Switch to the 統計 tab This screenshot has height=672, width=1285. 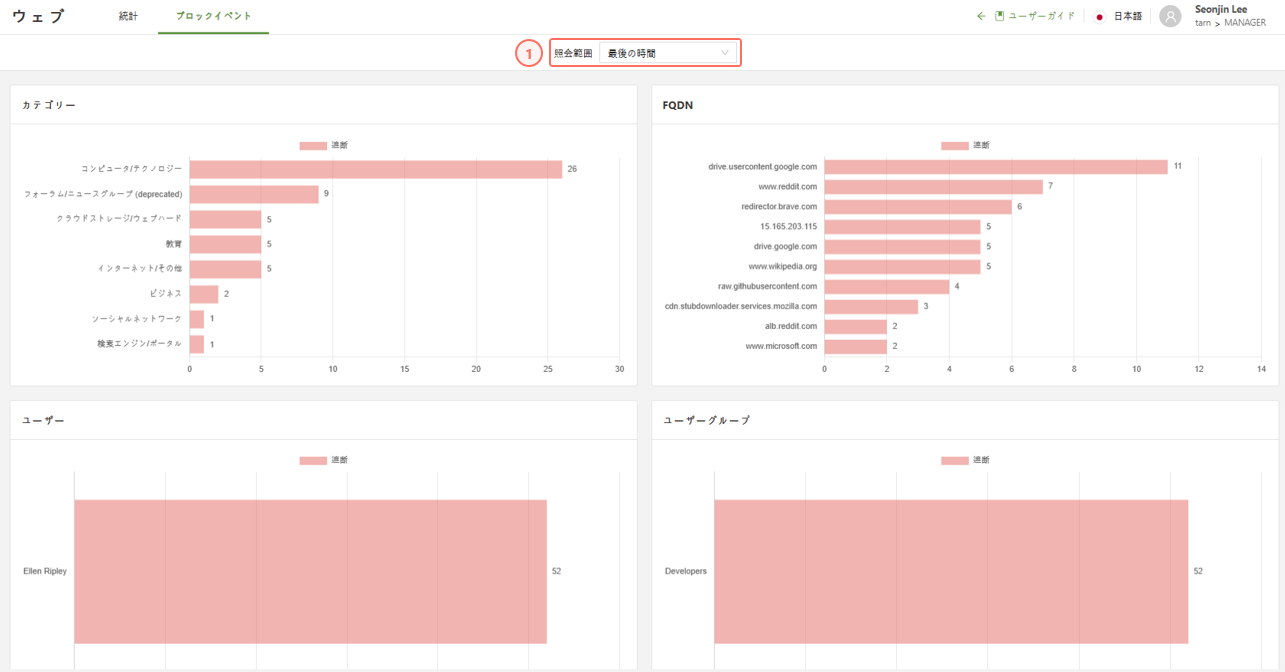[128, 17]
